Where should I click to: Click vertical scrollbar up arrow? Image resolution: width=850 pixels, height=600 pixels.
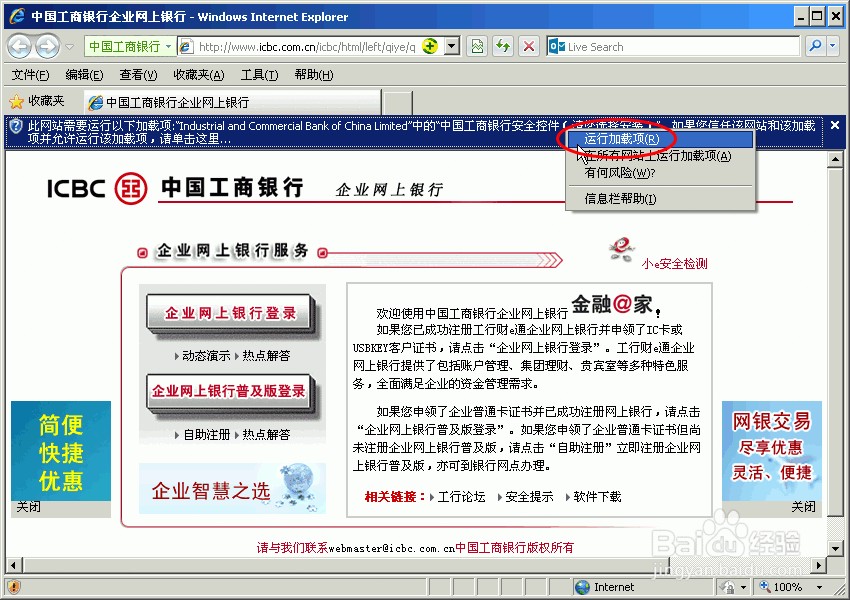pyautogui.click(x=835, y=160)
